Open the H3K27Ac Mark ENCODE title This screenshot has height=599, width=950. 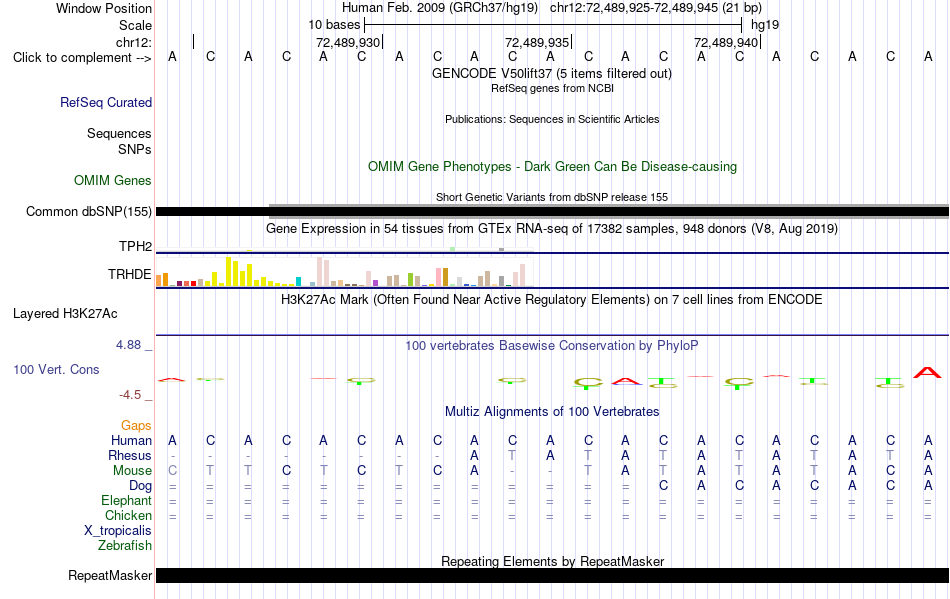552,300
